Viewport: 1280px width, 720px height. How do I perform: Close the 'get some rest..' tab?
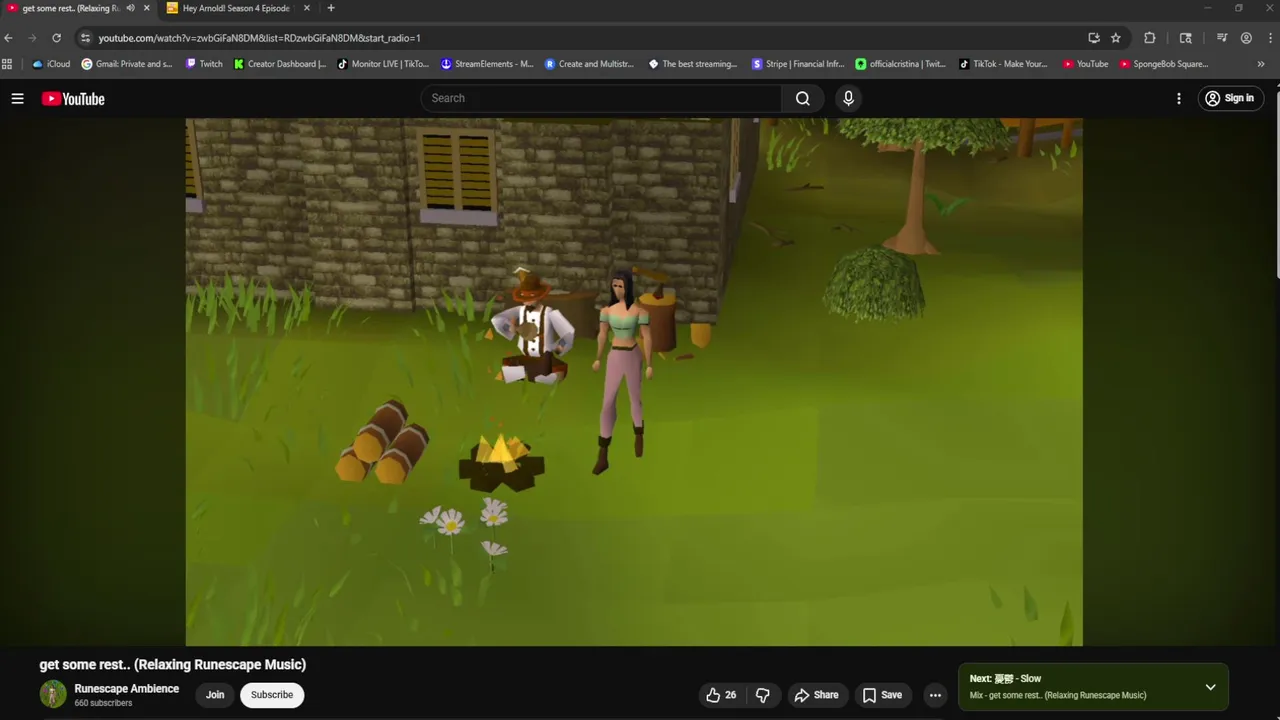(x=147, y=8)
